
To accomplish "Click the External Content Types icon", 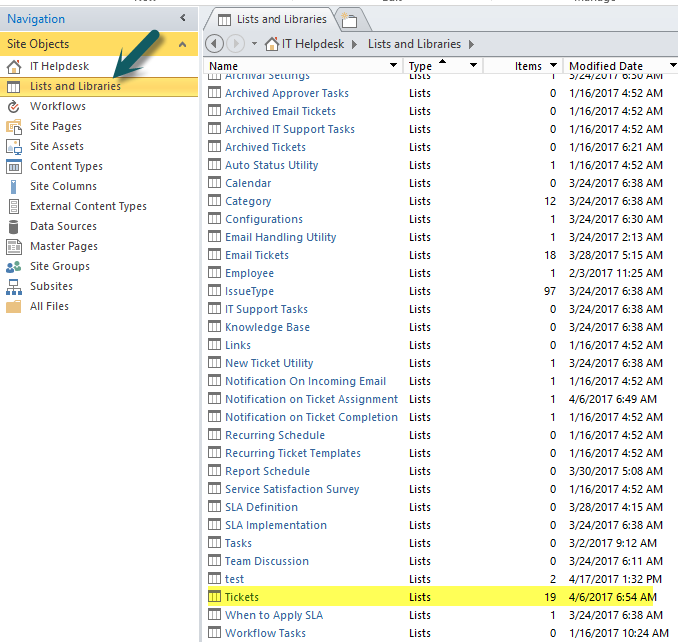I will (x=14, y=207).
